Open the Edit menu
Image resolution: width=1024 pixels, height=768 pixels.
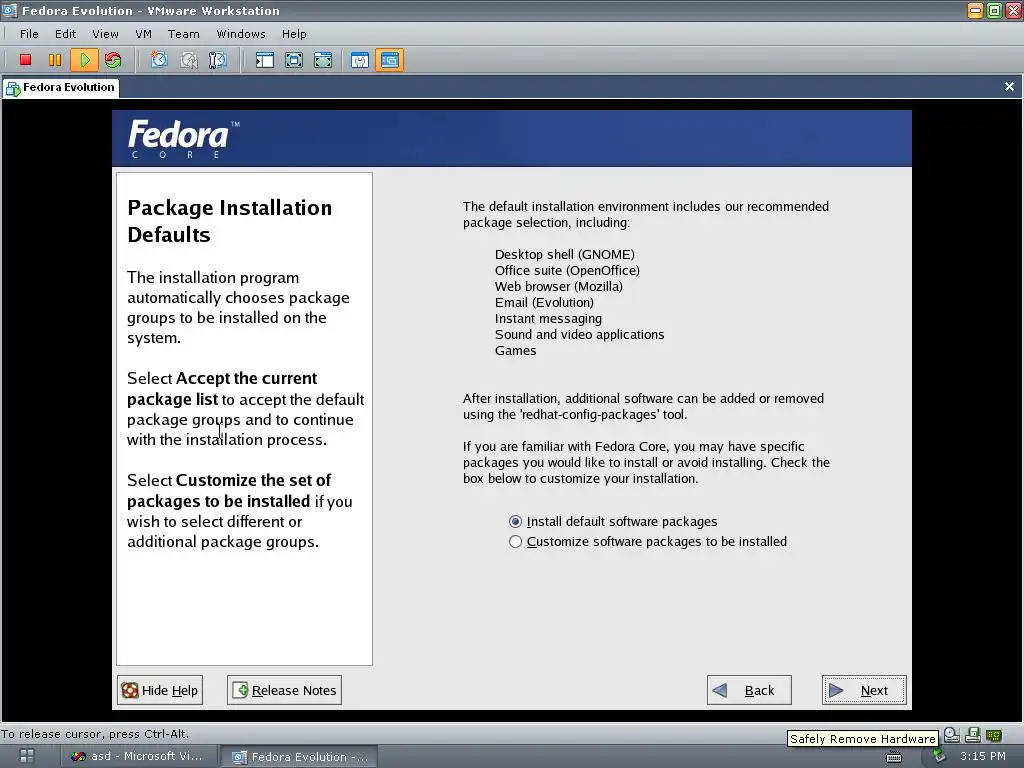[x=65, y=34]
